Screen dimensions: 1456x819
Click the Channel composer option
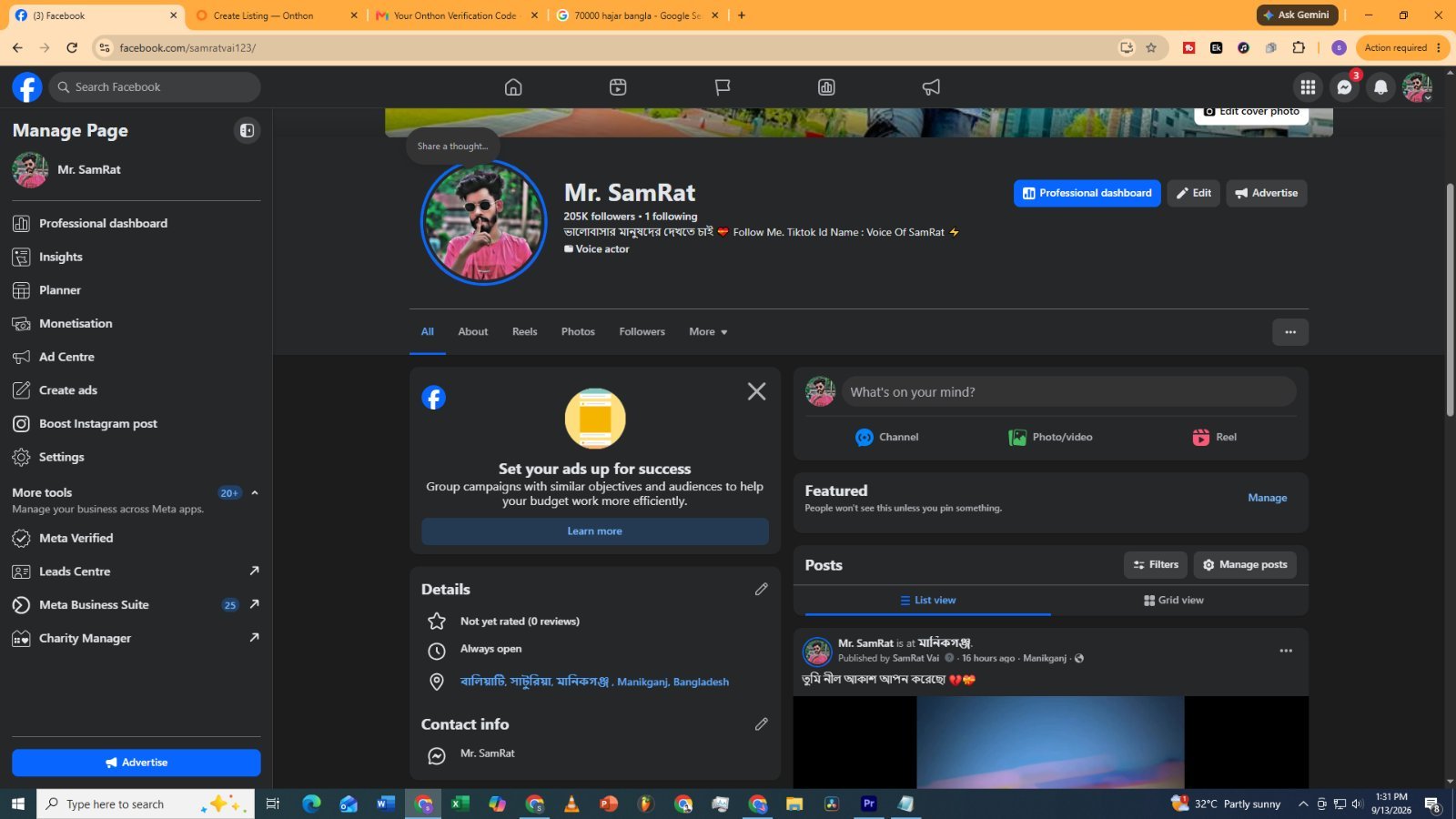(886, 438)
